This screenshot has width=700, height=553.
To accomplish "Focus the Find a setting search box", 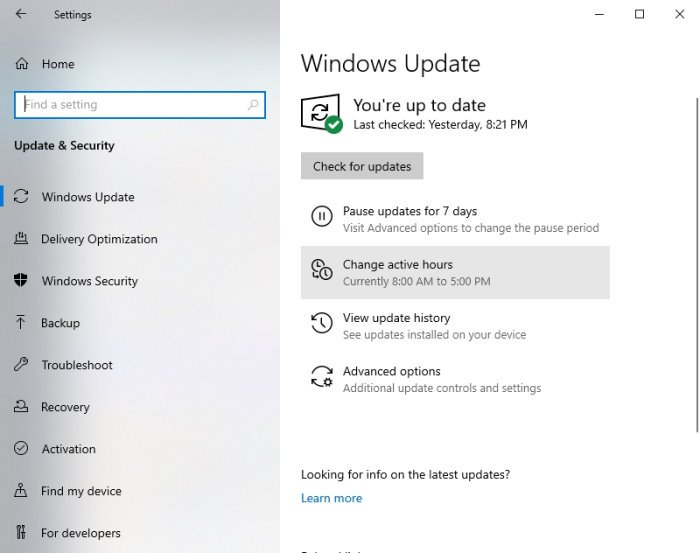I will (x=140, y=105).
